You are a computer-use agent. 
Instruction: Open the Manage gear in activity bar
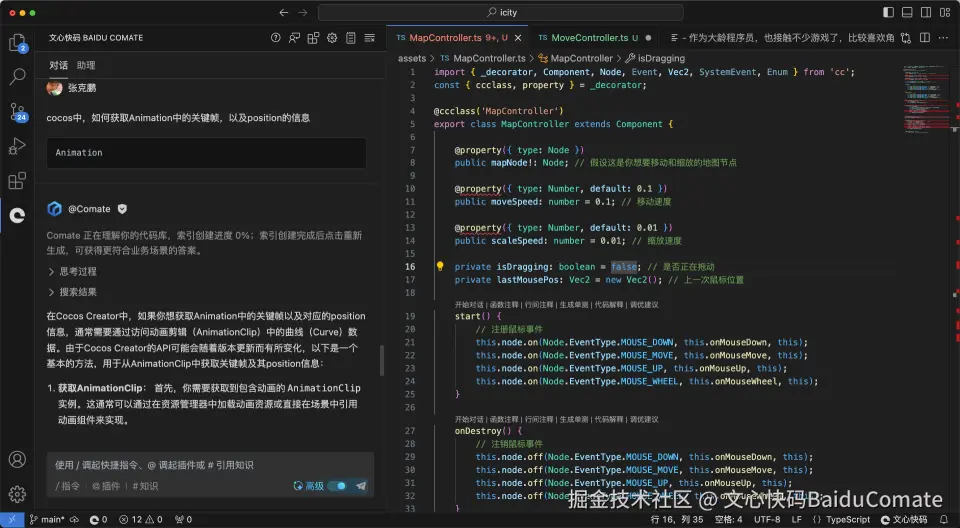pyautogui.click(x=17, y=494)
